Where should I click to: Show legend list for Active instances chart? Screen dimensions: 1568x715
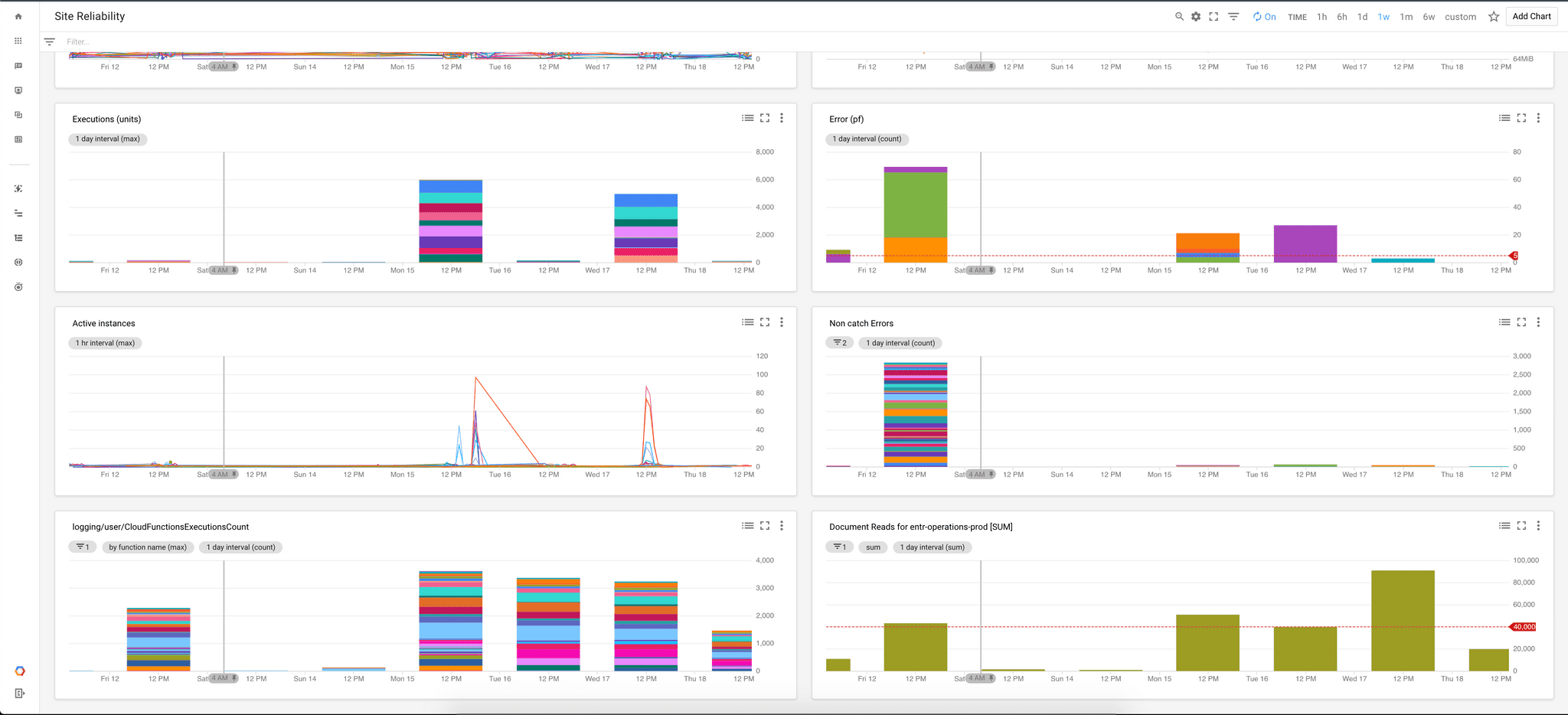[748, 322]
